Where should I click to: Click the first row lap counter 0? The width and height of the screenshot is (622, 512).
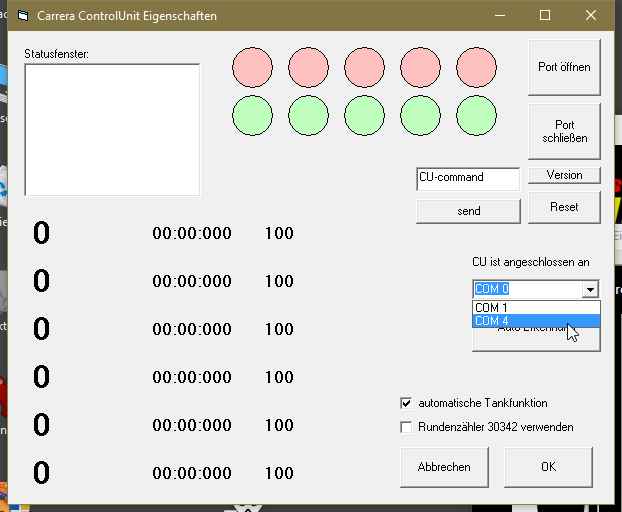tap(41, 233)
